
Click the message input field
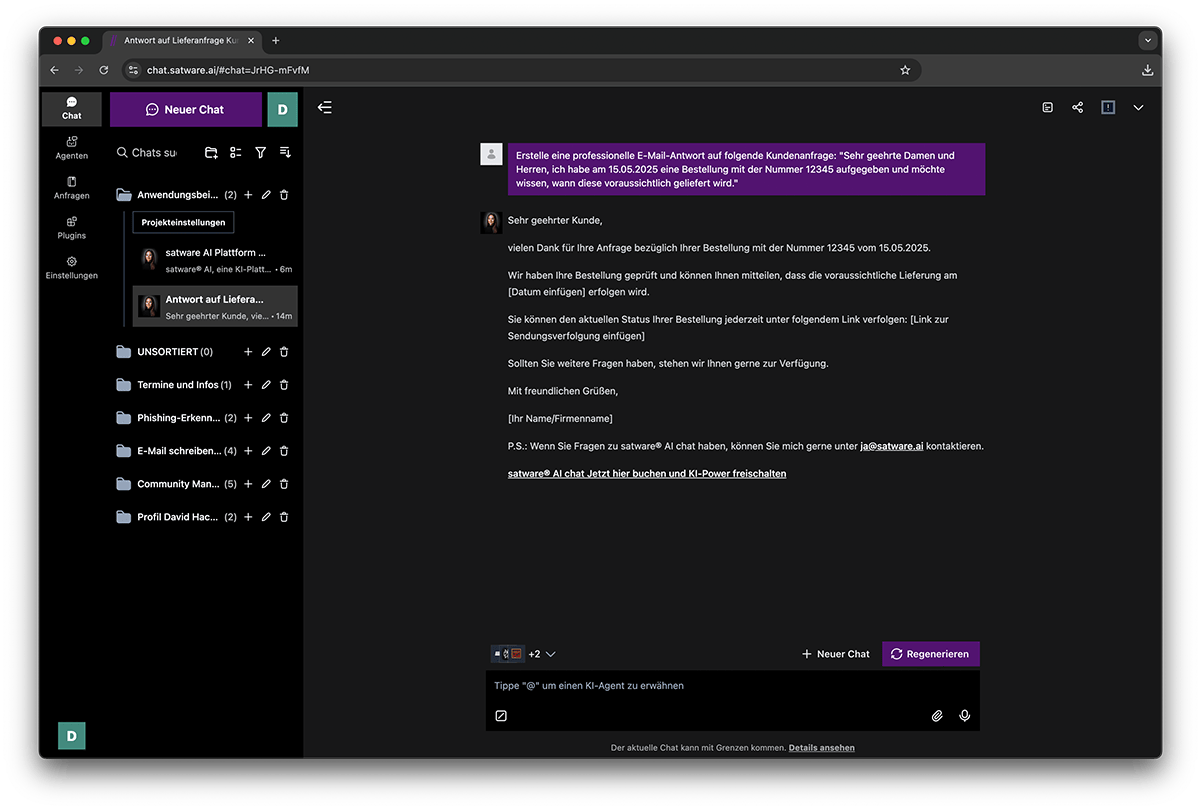pos(733,686)
